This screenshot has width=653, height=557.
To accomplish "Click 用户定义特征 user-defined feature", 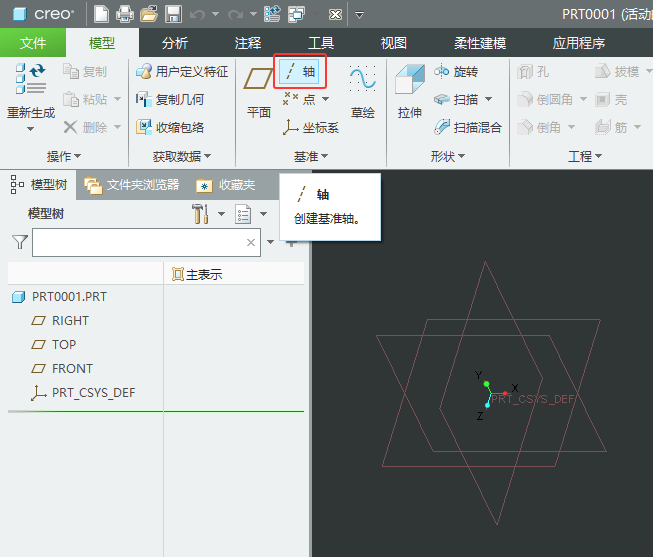I will pos(182,72).
